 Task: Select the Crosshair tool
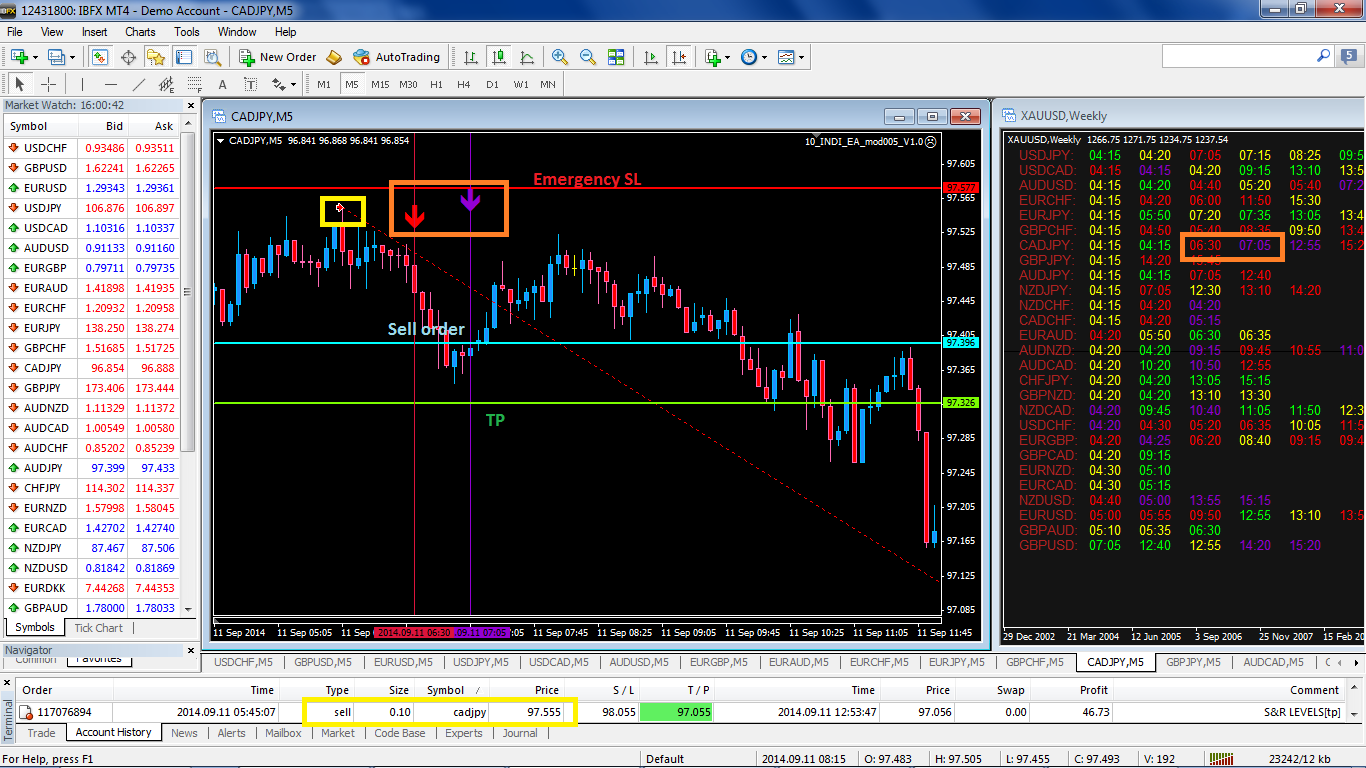(47, 85)
